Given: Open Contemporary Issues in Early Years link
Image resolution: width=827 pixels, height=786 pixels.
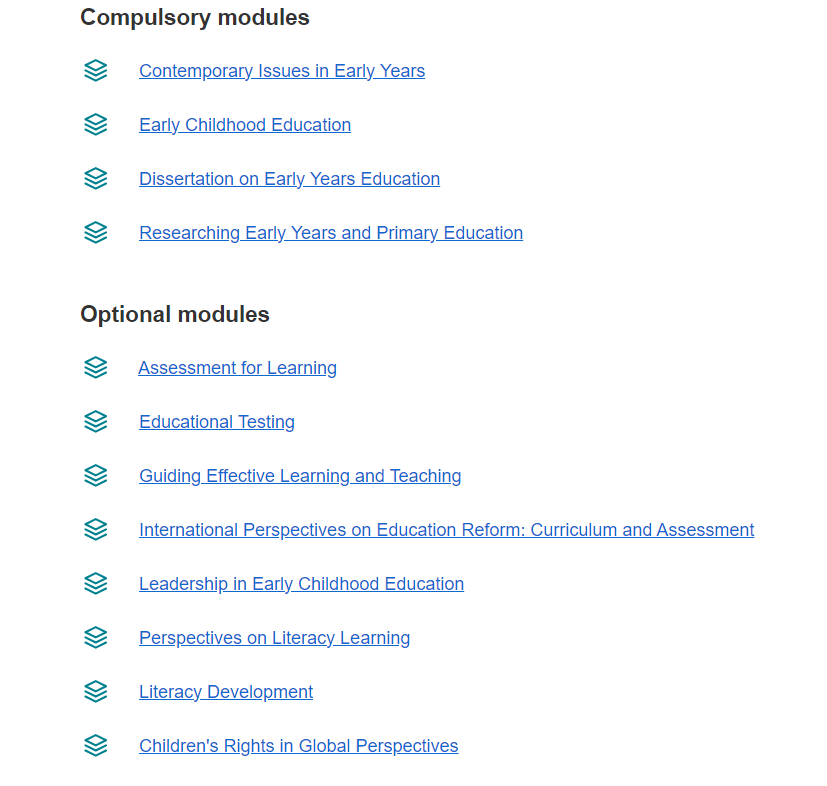Looking at the screenshot, I should click(282, 71).
